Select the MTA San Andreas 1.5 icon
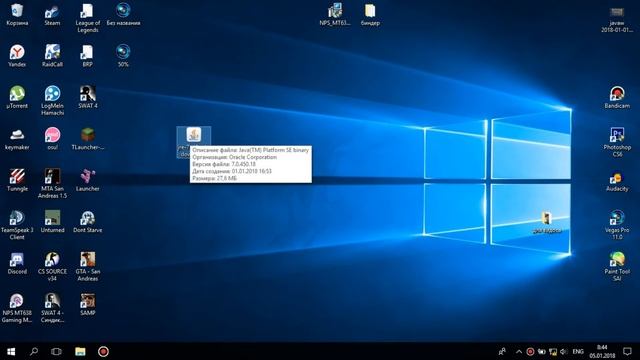This screenshot has height=360, width=640. pyautogui.click(x=52, y=183)
